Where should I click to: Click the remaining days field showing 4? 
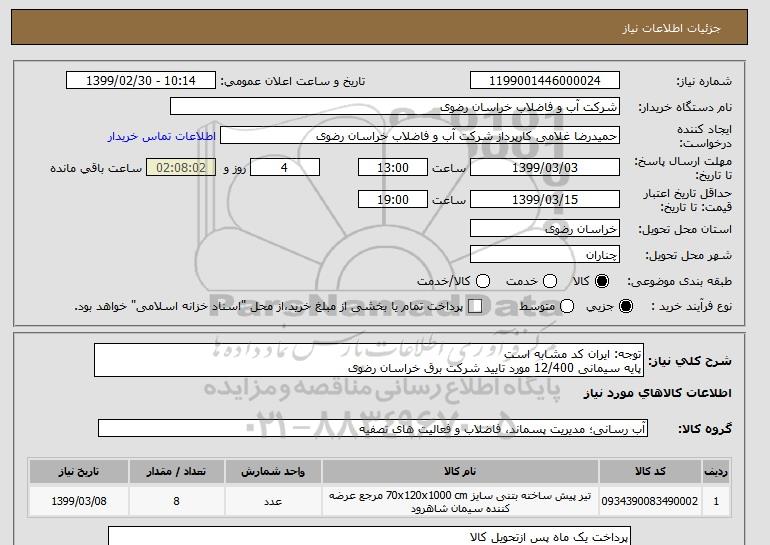285,167
